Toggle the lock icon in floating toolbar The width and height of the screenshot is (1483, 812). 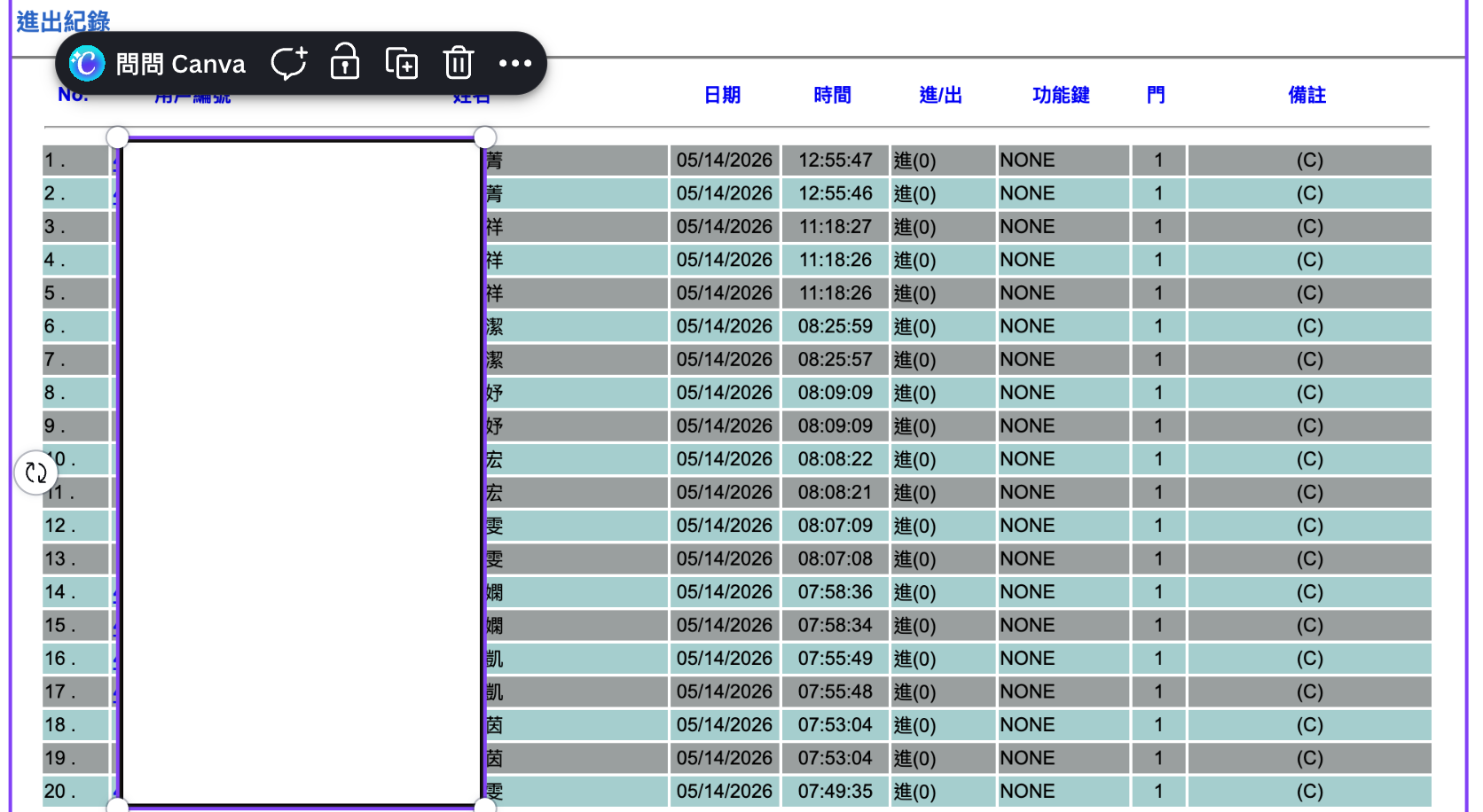pyautogui.click(x=345, y=63)
